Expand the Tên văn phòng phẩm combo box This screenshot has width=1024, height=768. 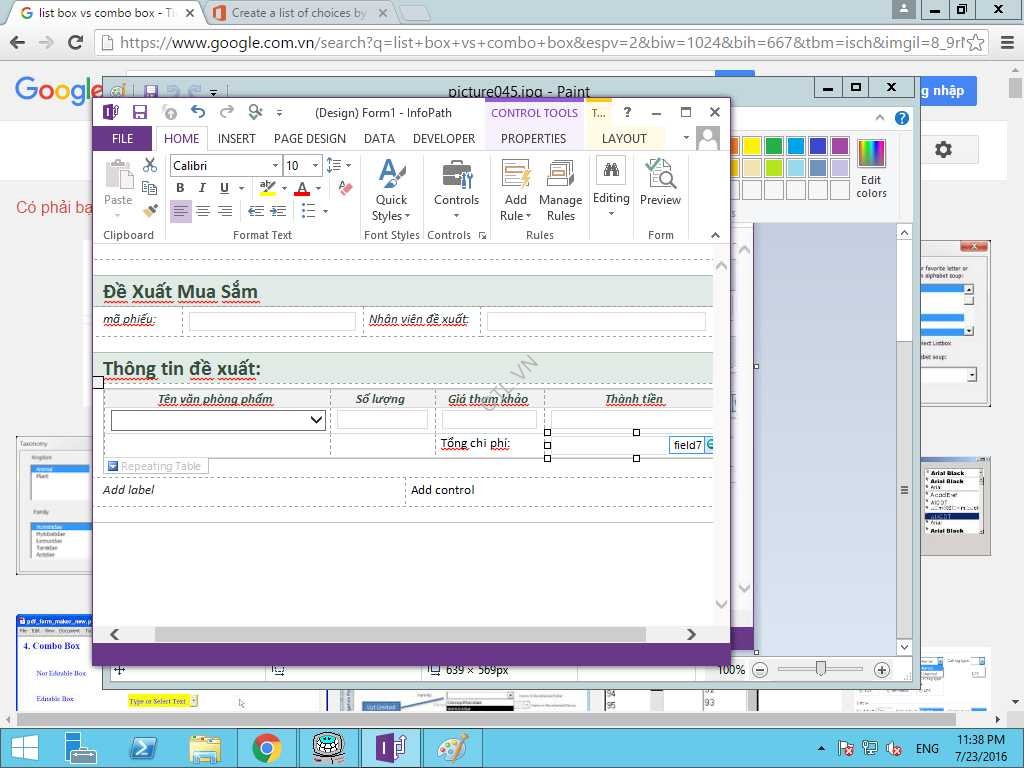point(317,420)
